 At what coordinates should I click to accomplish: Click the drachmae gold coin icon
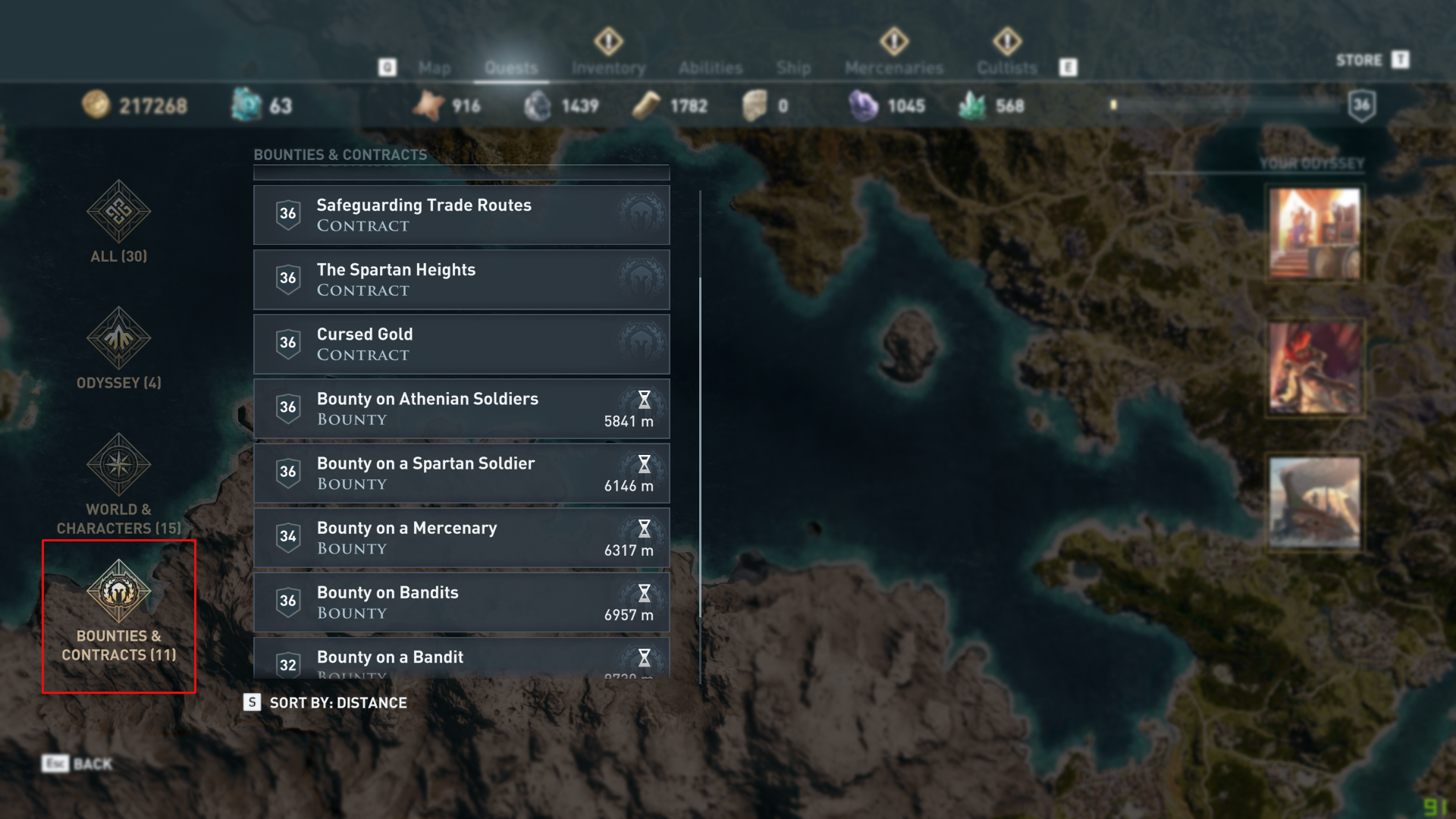[96, 105]
